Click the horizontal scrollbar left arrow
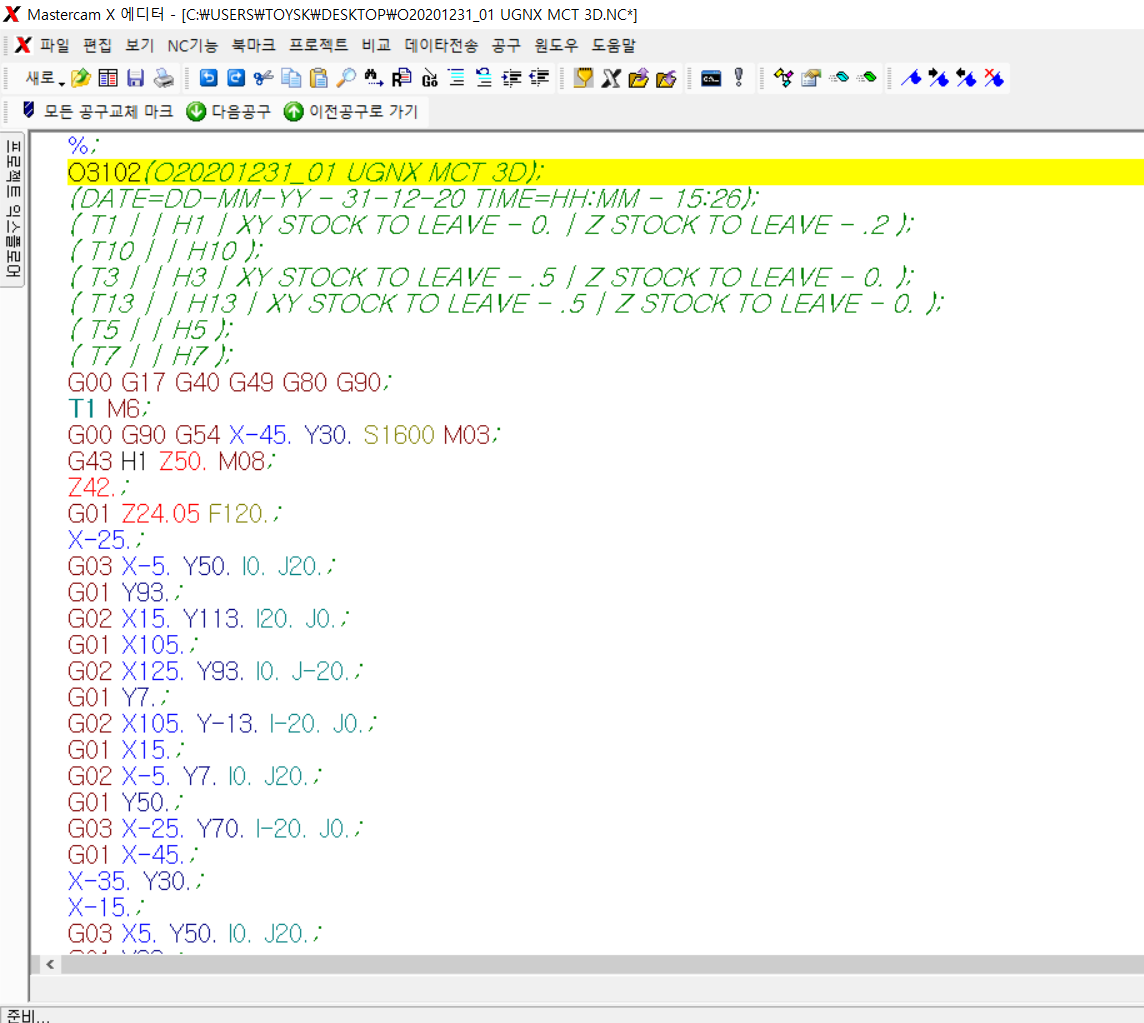 tap(50, 964)
